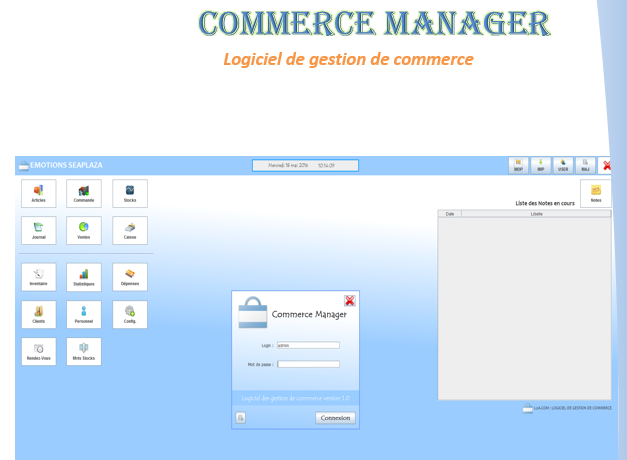
Task: Open the Config. settings module
Action: [130, 314]
